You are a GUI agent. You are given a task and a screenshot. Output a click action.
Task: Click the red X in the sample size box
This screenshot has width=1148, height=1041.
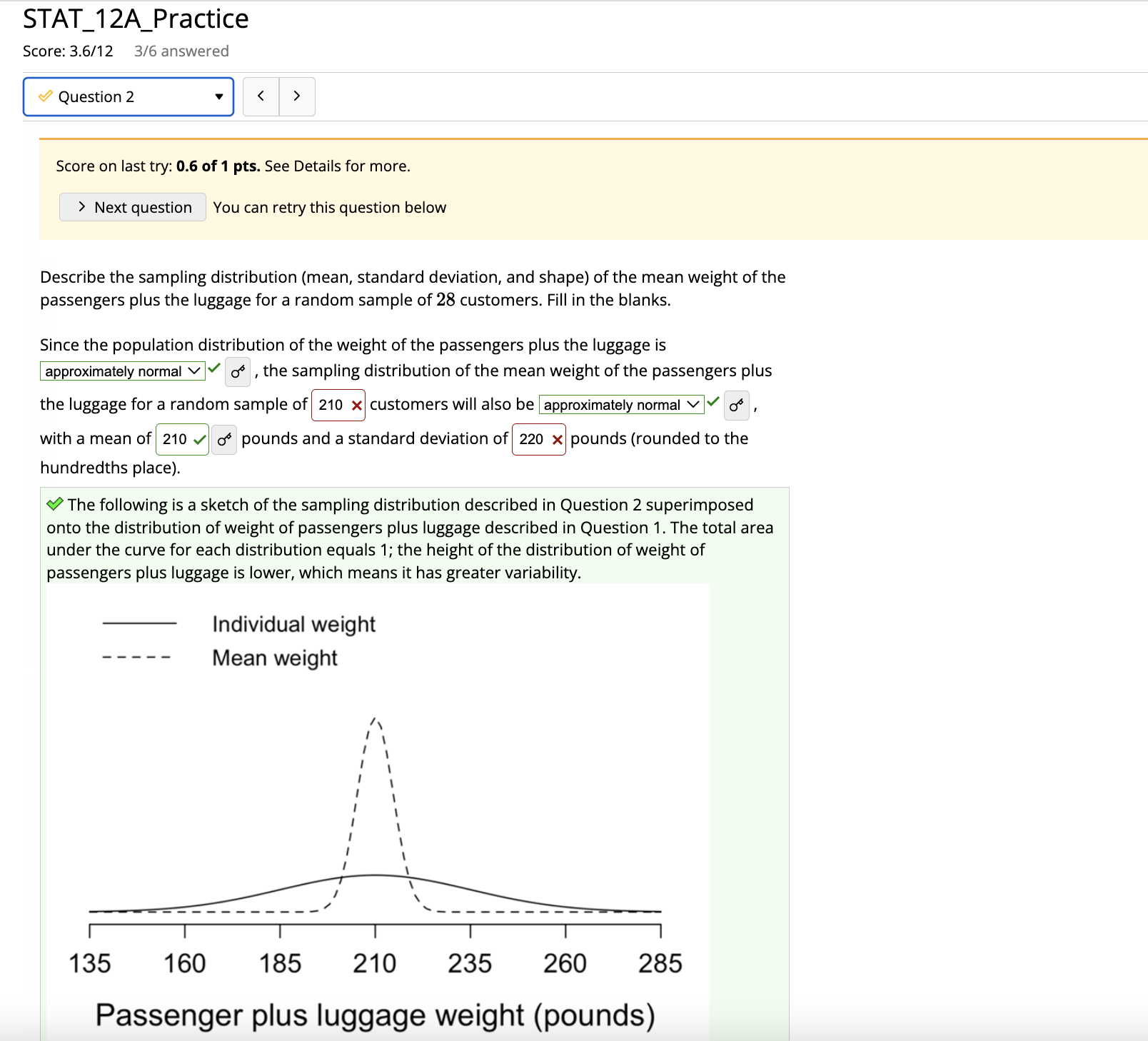click(356, 405)
